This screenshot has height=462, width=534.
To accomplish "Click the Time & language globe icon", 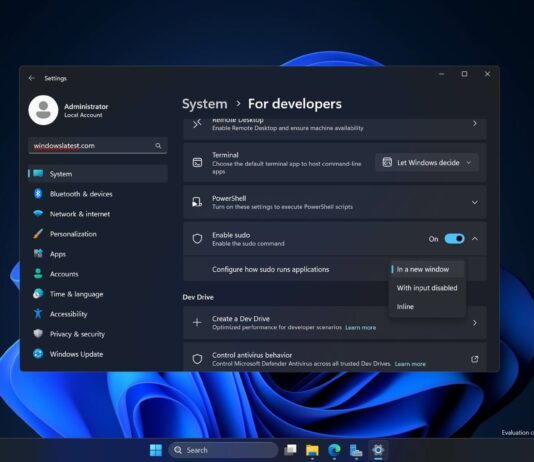I will [38, 294].
